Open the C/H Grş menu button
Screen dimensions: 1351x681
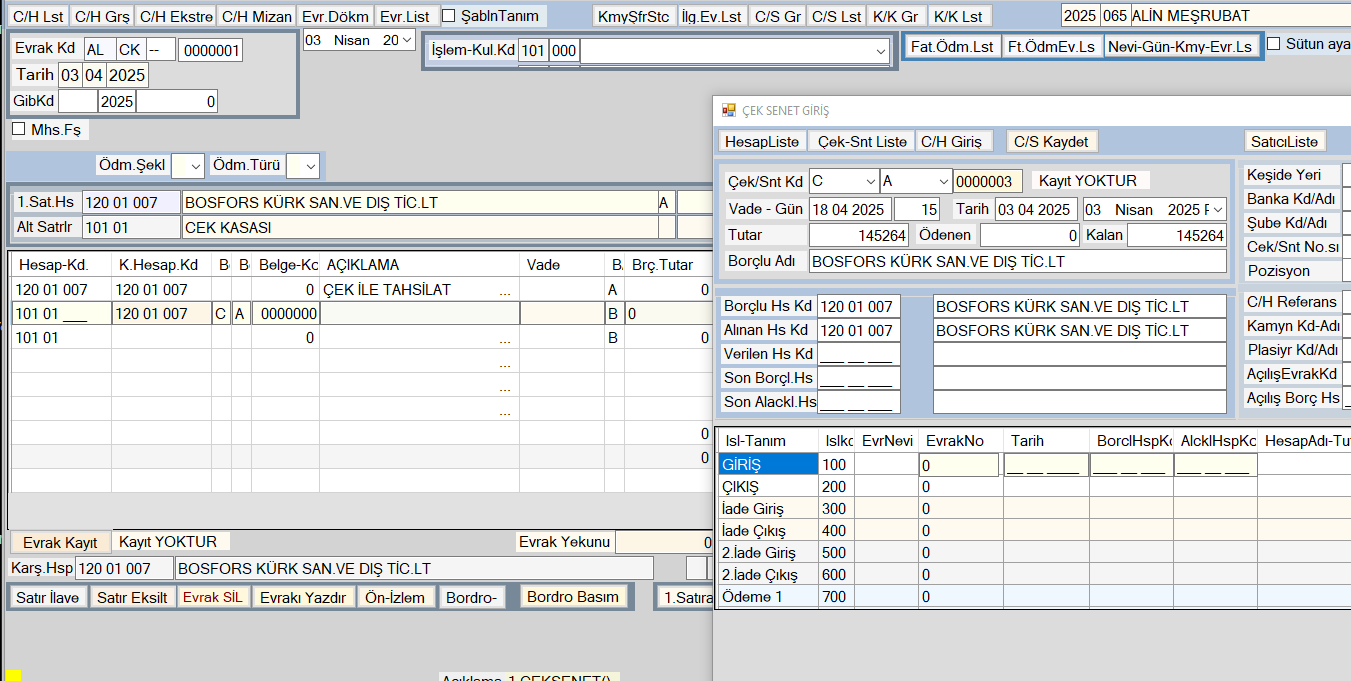click(100, 16)
